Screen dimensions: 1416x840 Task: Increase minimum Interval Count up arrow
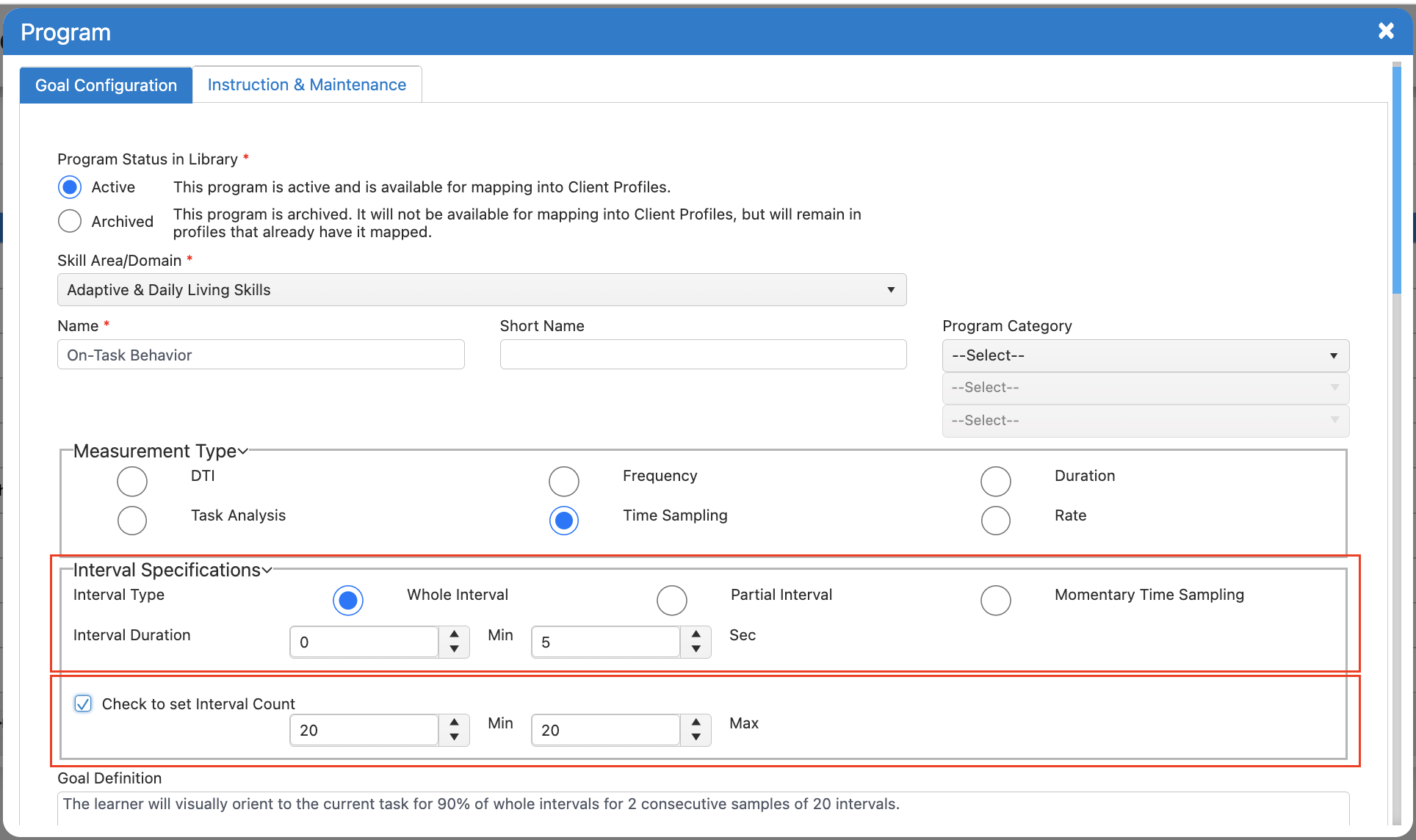[x=455, y=723]
